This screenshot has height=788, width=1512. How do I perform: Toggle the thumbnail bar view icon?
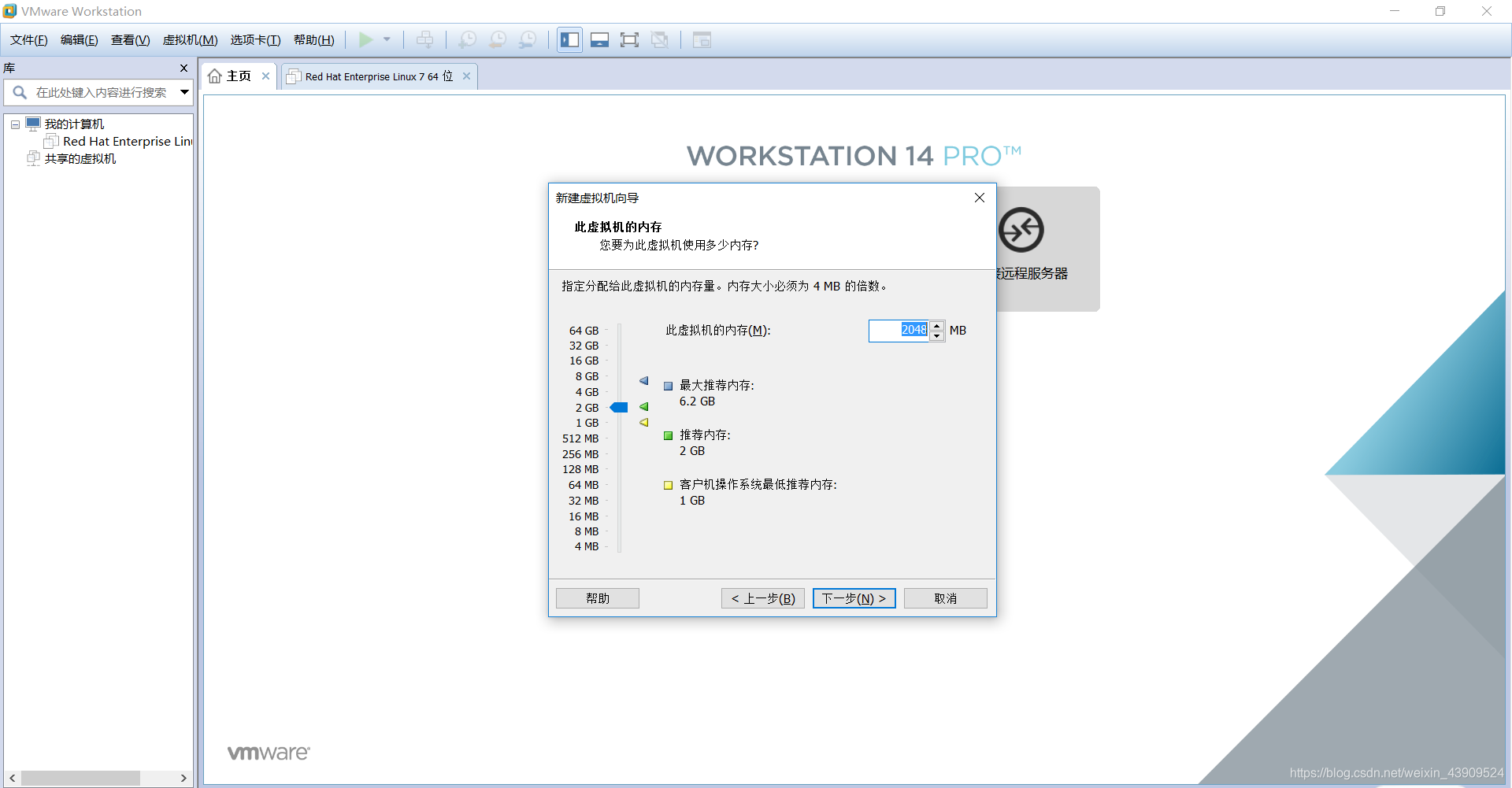[x=600, y=39]
